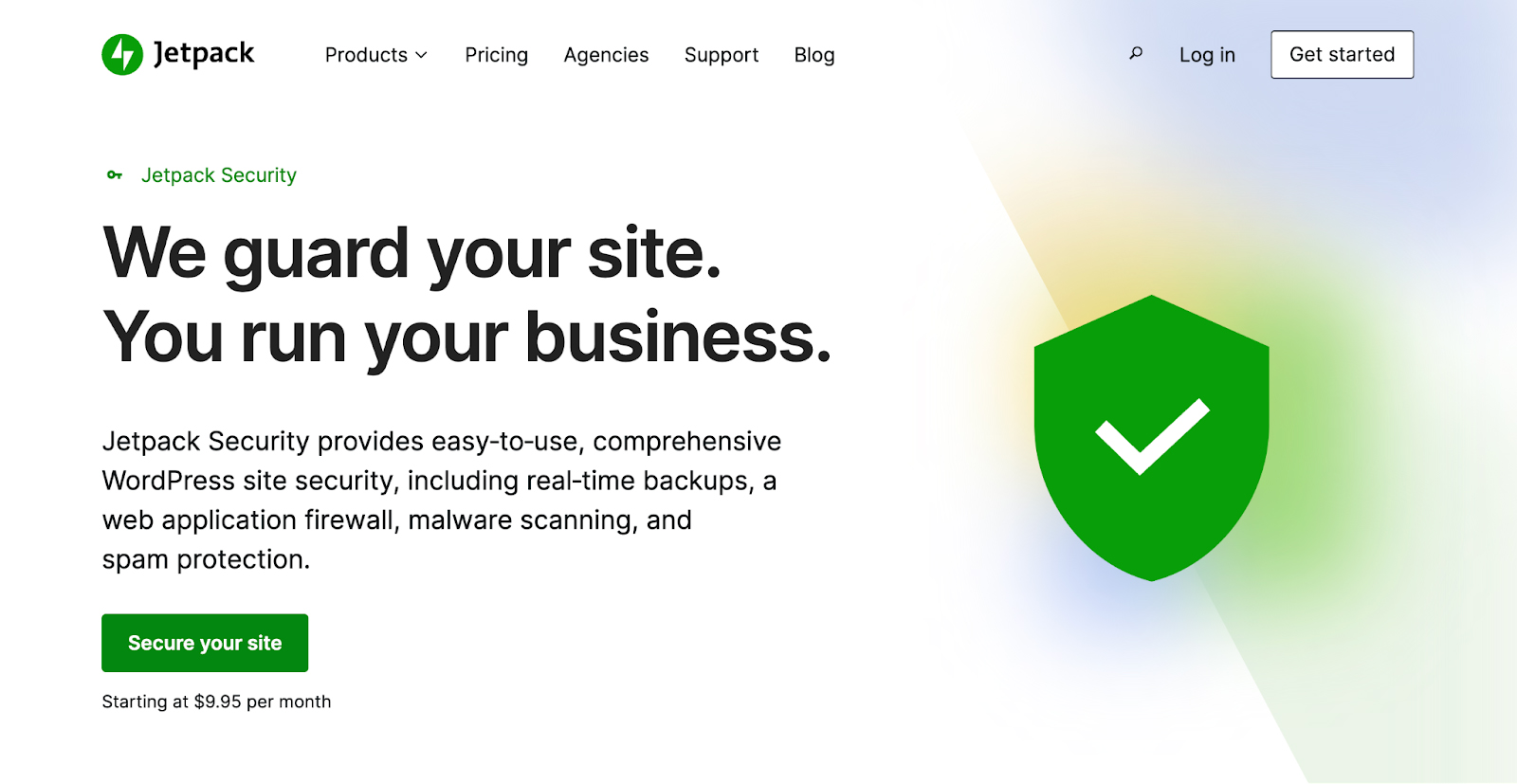1517x784 pixels.
Task: Open the Agencies nav link
Action: tap(606, 55)
